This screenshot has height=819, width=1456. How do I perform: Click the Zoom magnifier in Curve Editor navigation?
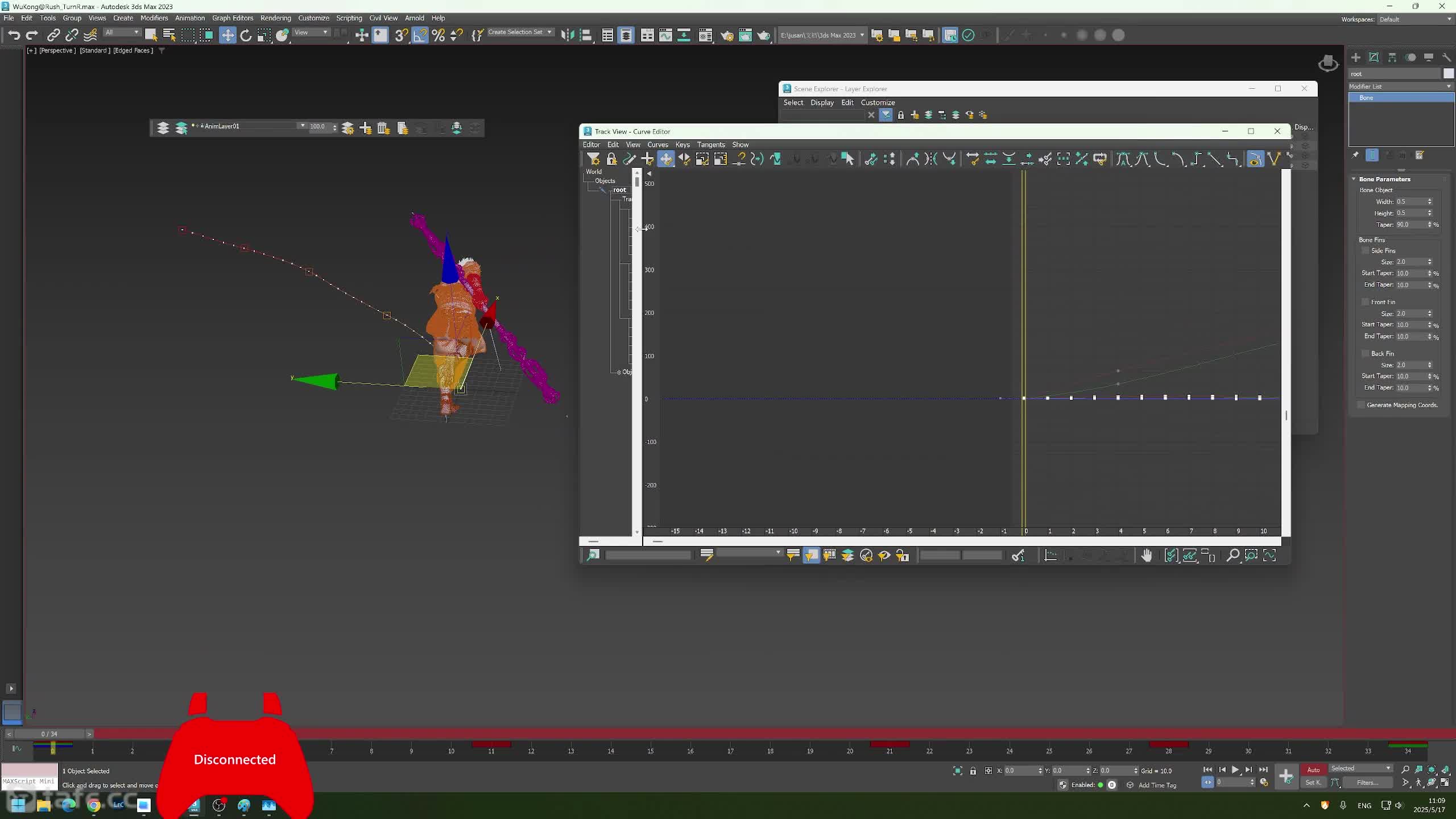click(1232, 556)
